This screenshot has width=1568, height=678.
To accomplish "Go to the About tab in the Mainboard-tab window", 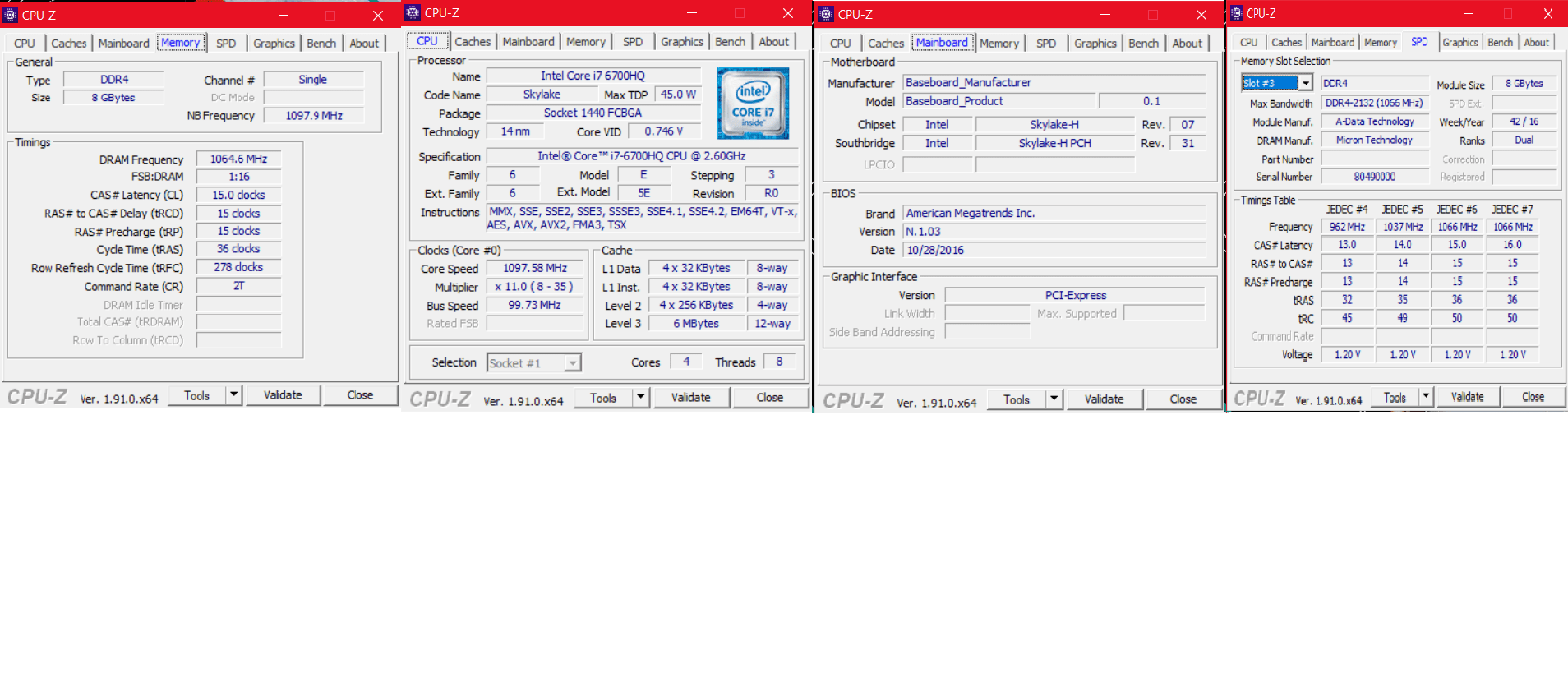I will 1187,44.
